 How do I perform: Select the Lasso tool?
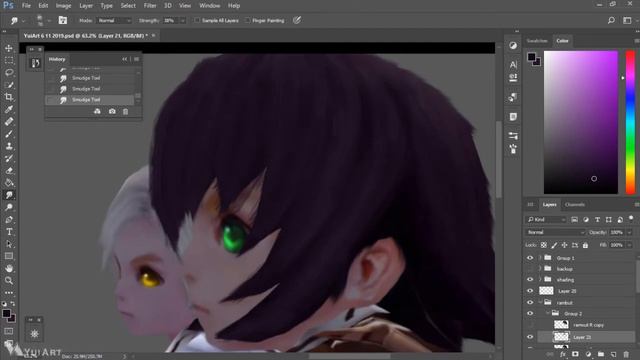9,73
